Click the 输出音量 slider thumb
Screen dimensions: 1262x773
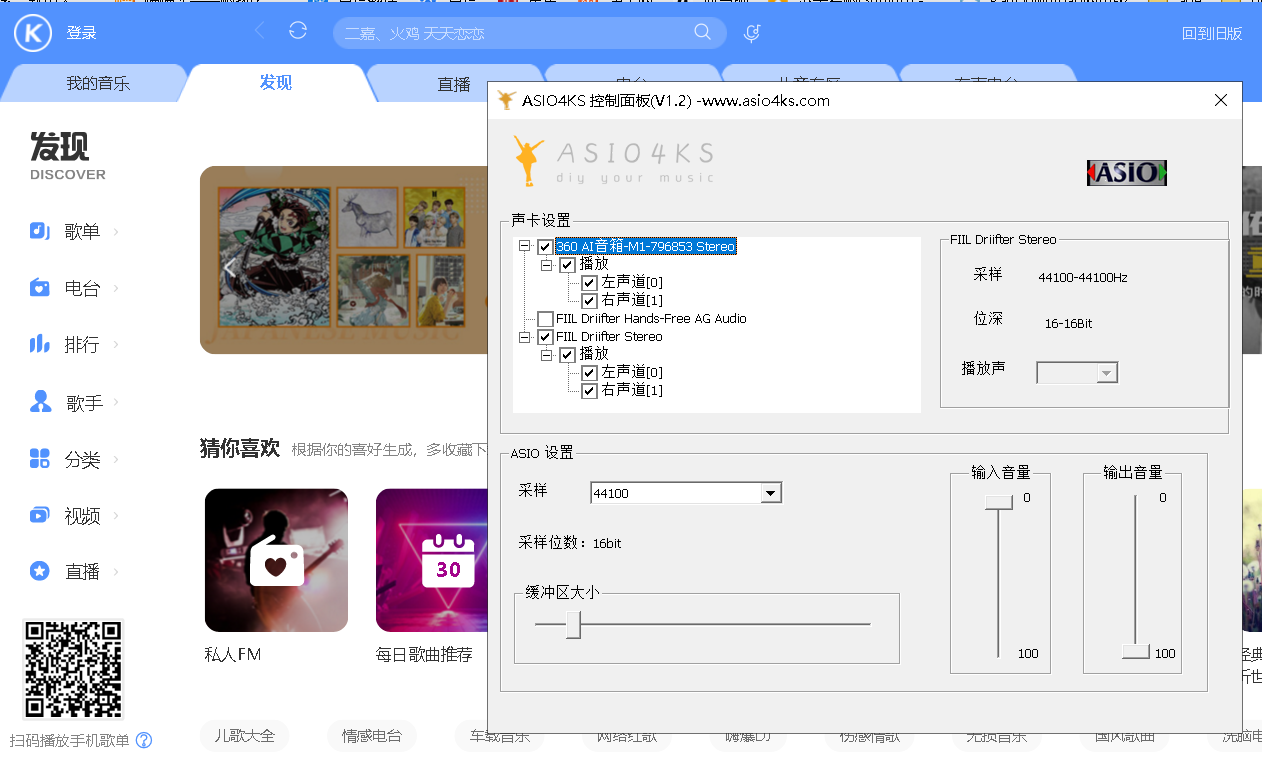pos(1135,651)
